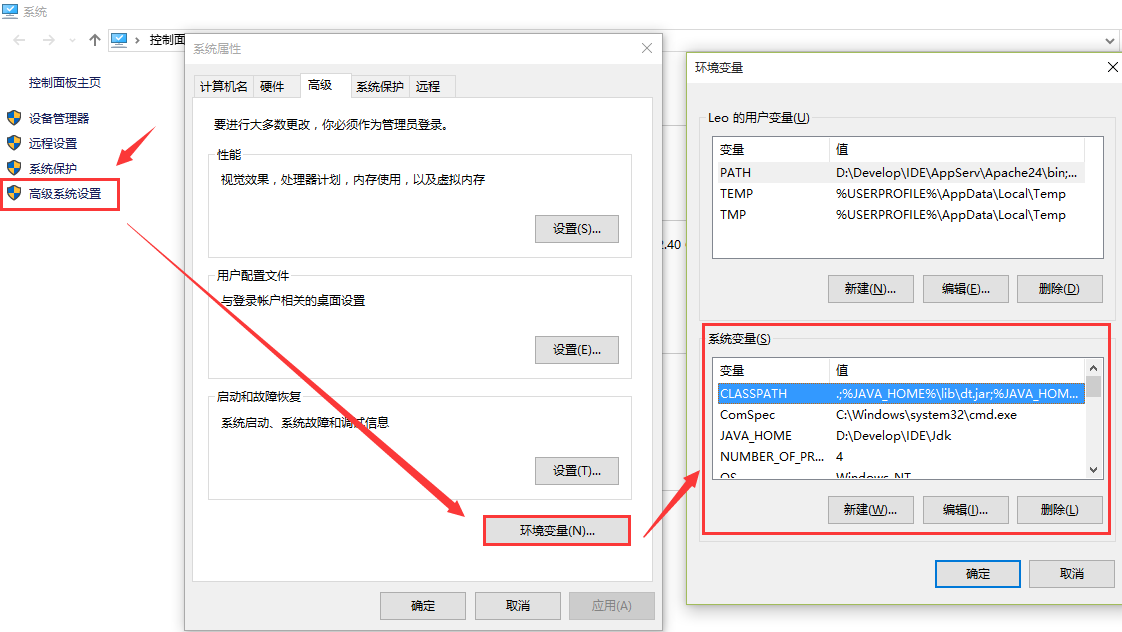Click the shield icon beside 设备管理器
This screenshot has height=632, width=1122.
coord(14,117)
